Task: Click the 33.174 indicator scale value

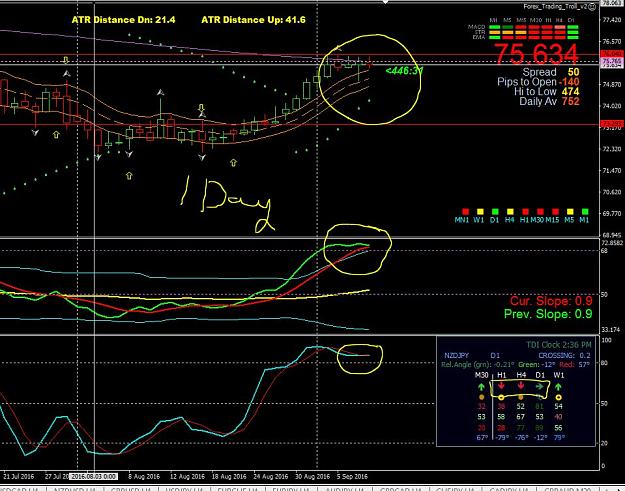Action: 610,330
